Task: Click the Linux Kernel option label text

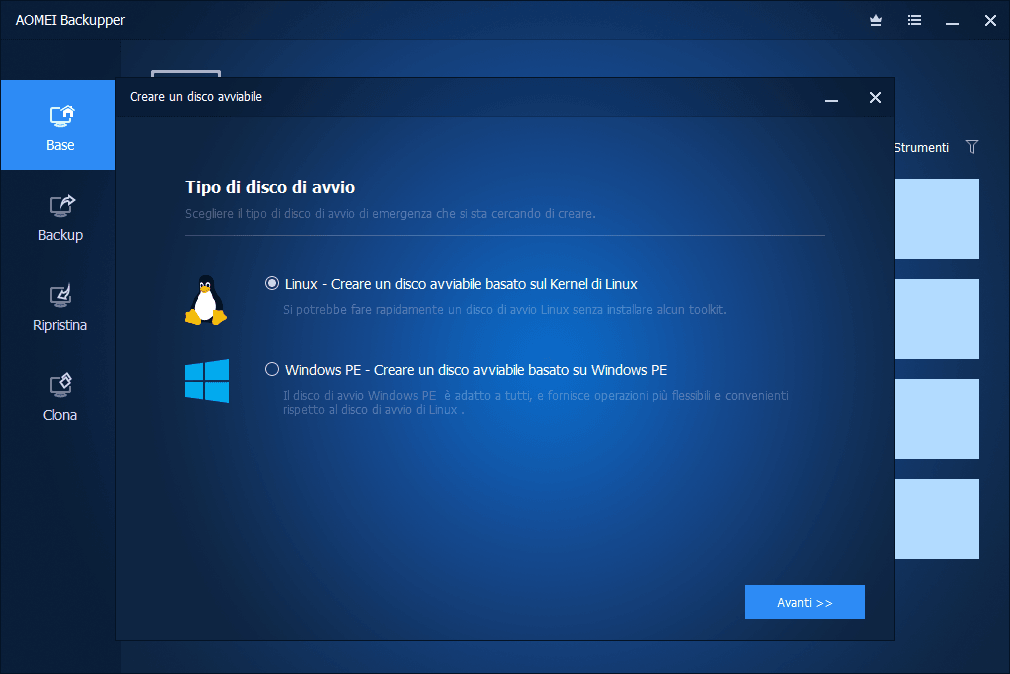Action: coord(461,284)
